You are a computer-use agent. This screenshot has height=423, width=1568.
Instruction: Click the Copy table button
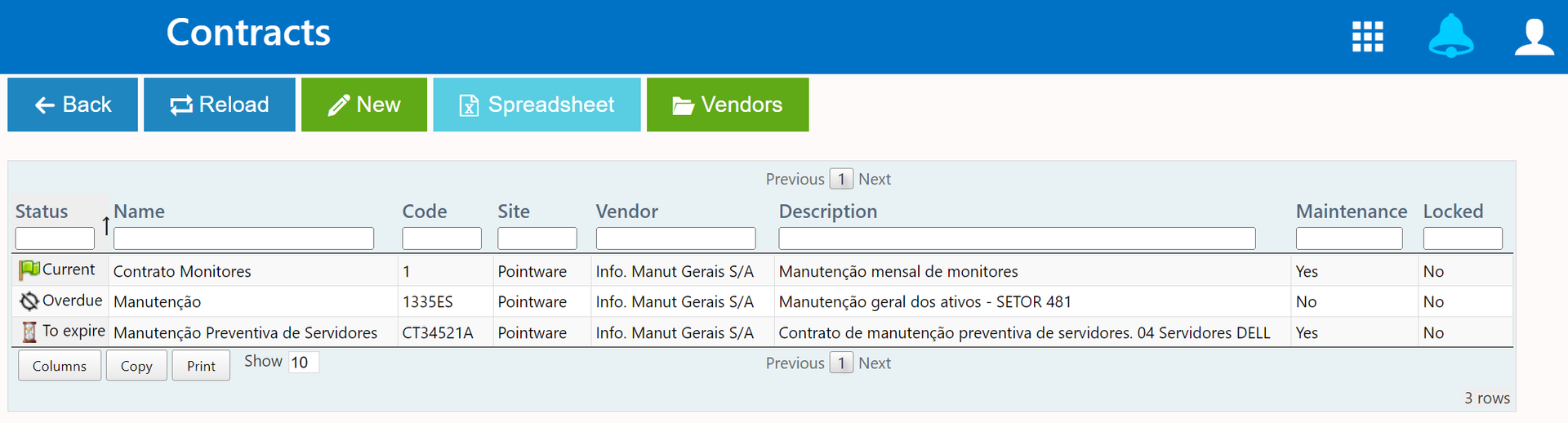point(136,366)
